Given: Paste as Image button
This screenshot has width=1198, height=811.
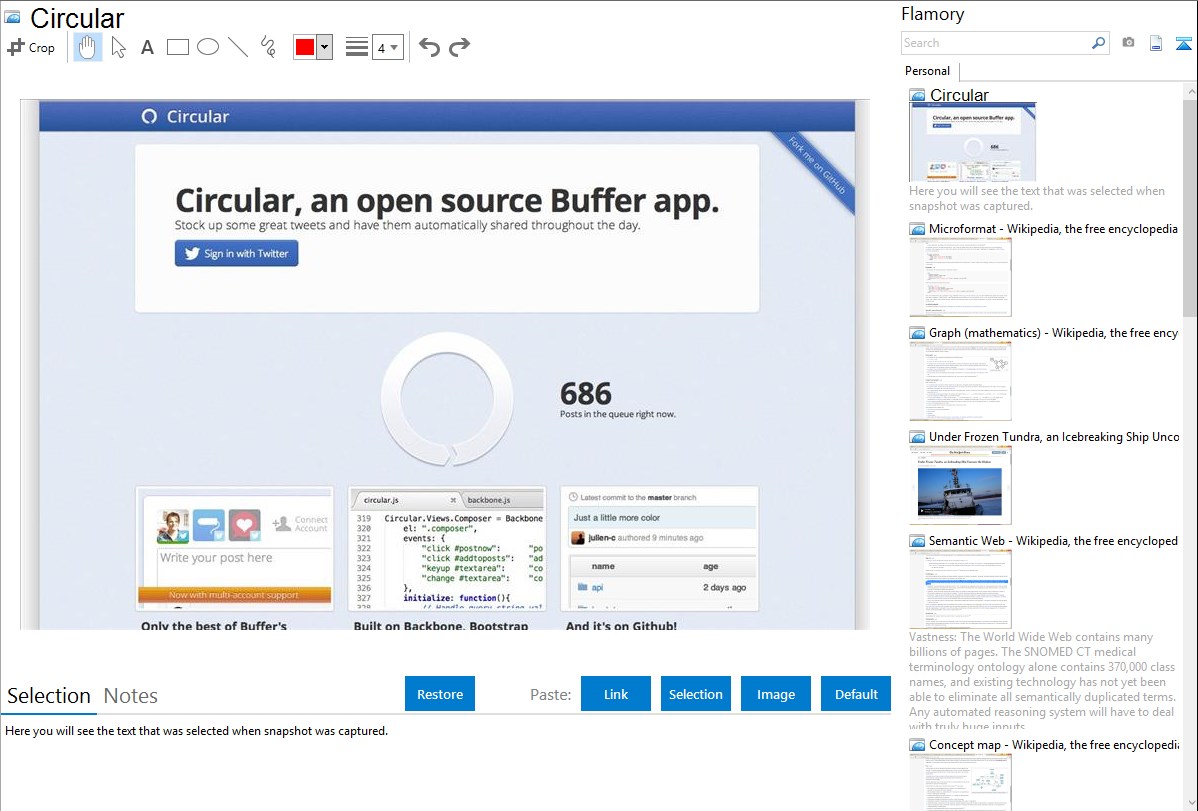Looking at the screenshot, I should pos(775,694).
